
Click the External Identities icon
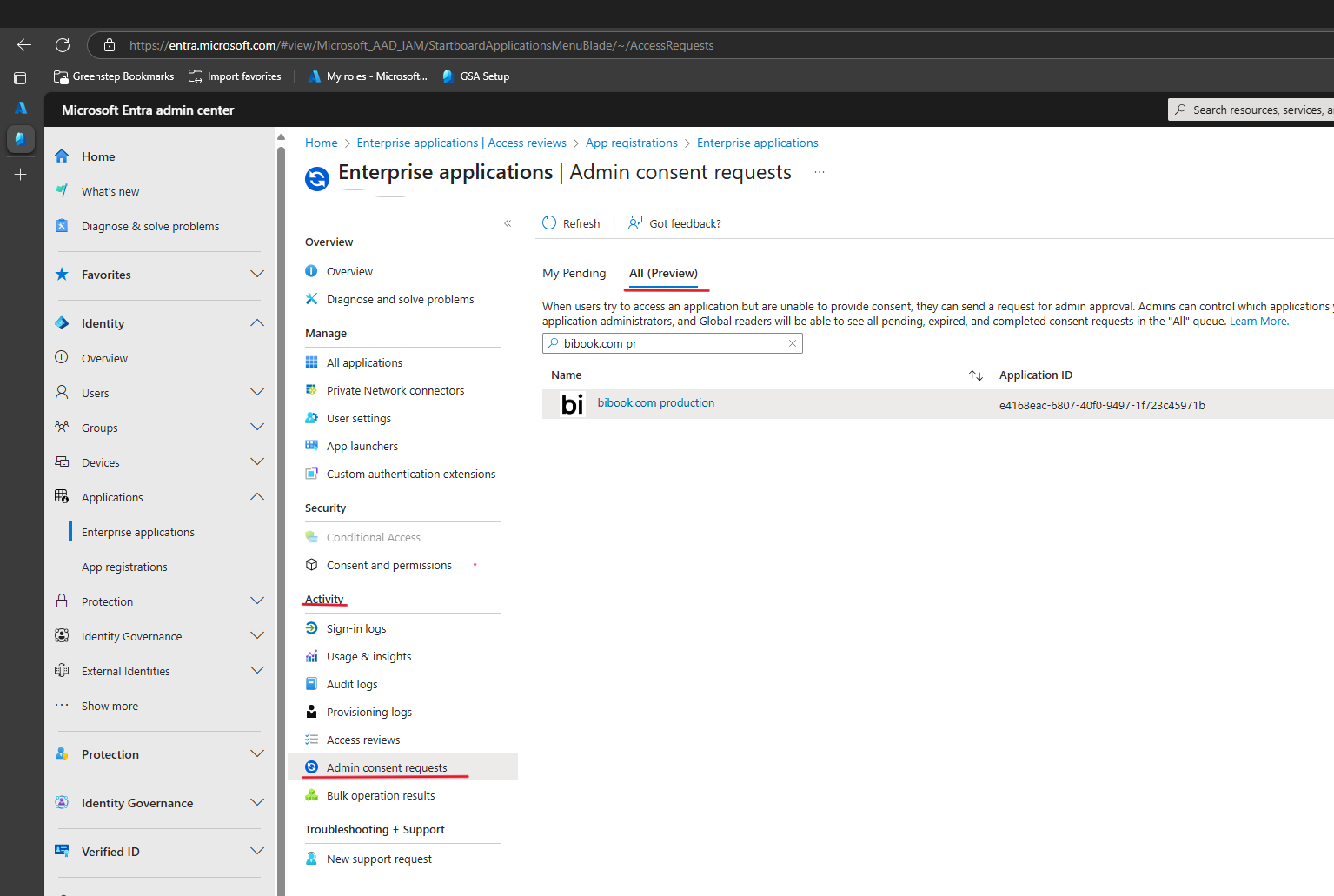coord(62,671)
